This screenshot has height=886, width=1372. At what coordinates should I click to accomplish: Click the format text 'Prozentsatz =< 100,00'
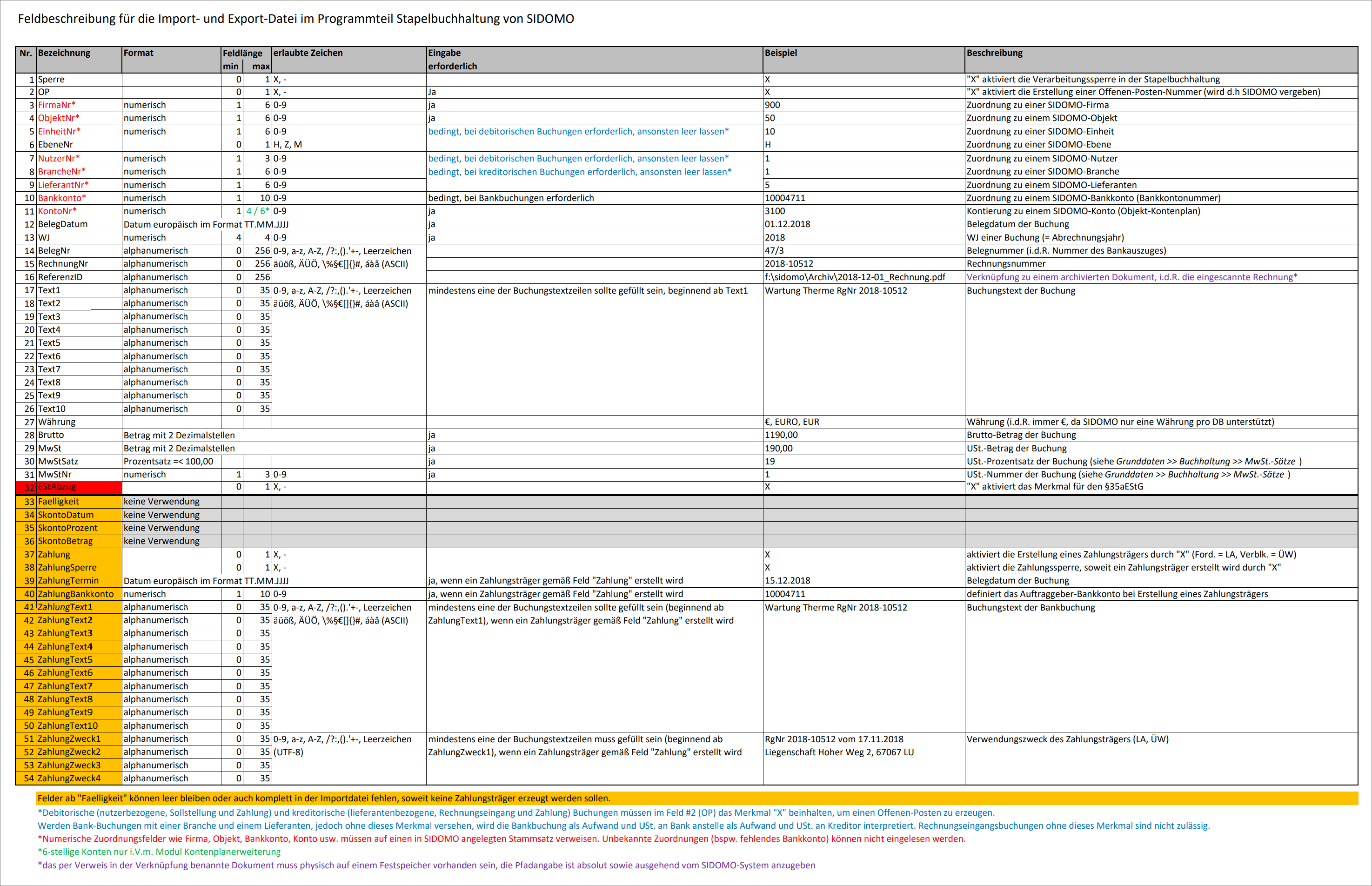click(x=168, y=462)
